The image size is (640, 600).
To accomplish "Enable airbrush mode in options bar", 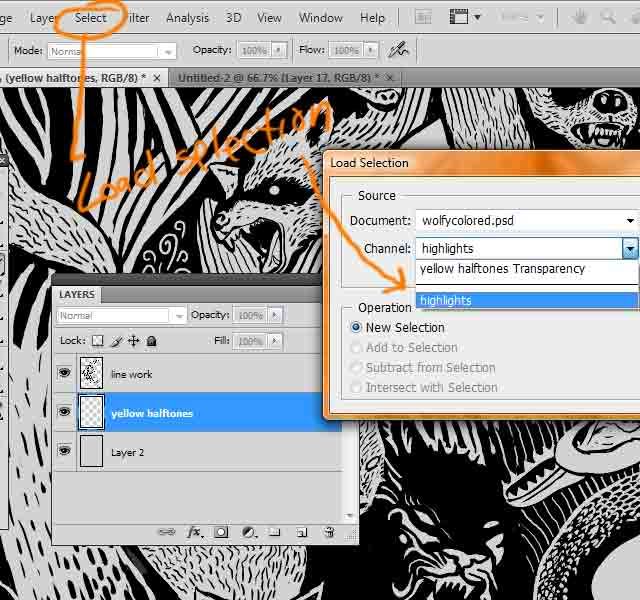I will click(398, 50).
